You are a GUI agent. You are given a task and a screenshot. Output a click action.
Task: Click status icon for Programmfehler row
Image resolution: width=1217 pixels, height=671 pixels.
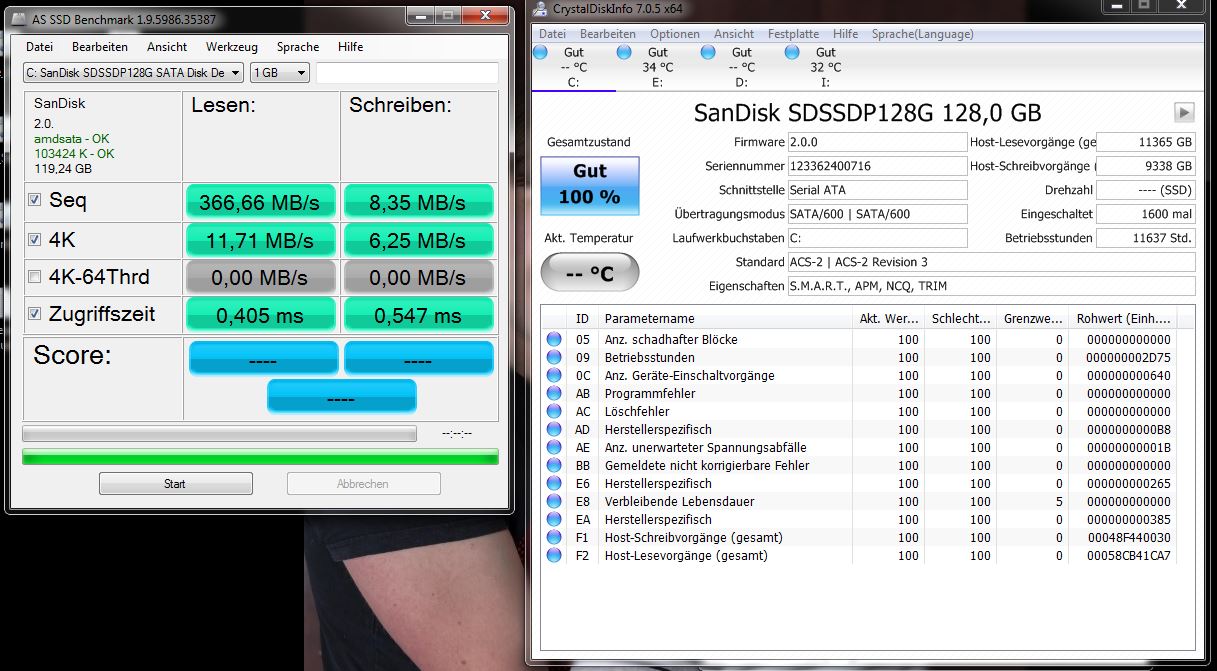point(554,393)
